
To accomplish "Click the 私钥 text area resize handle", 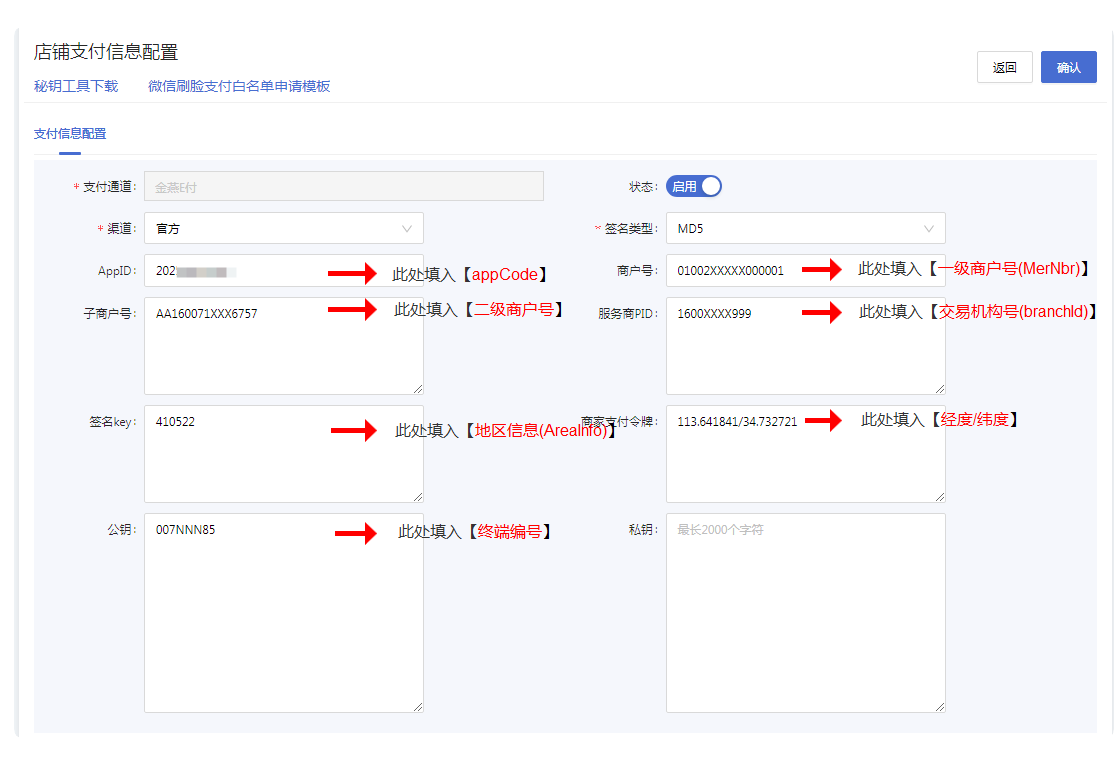I will point(939,706).
